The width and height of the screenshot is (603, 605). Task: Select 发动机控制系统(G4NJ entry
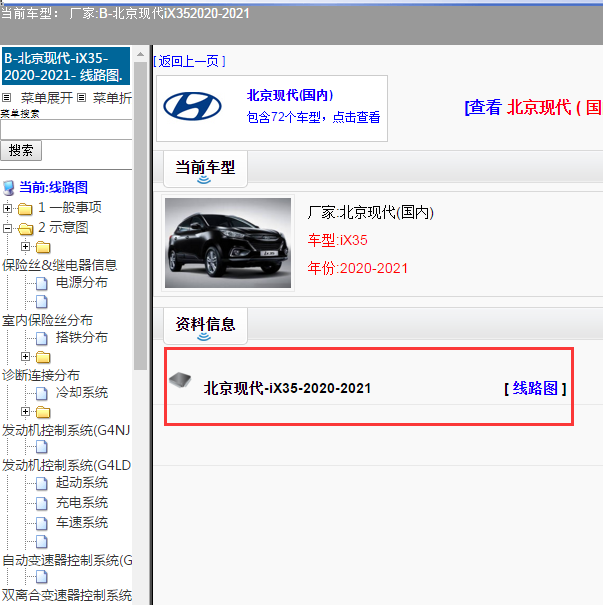pyautogui.click(x=66, y=430)
